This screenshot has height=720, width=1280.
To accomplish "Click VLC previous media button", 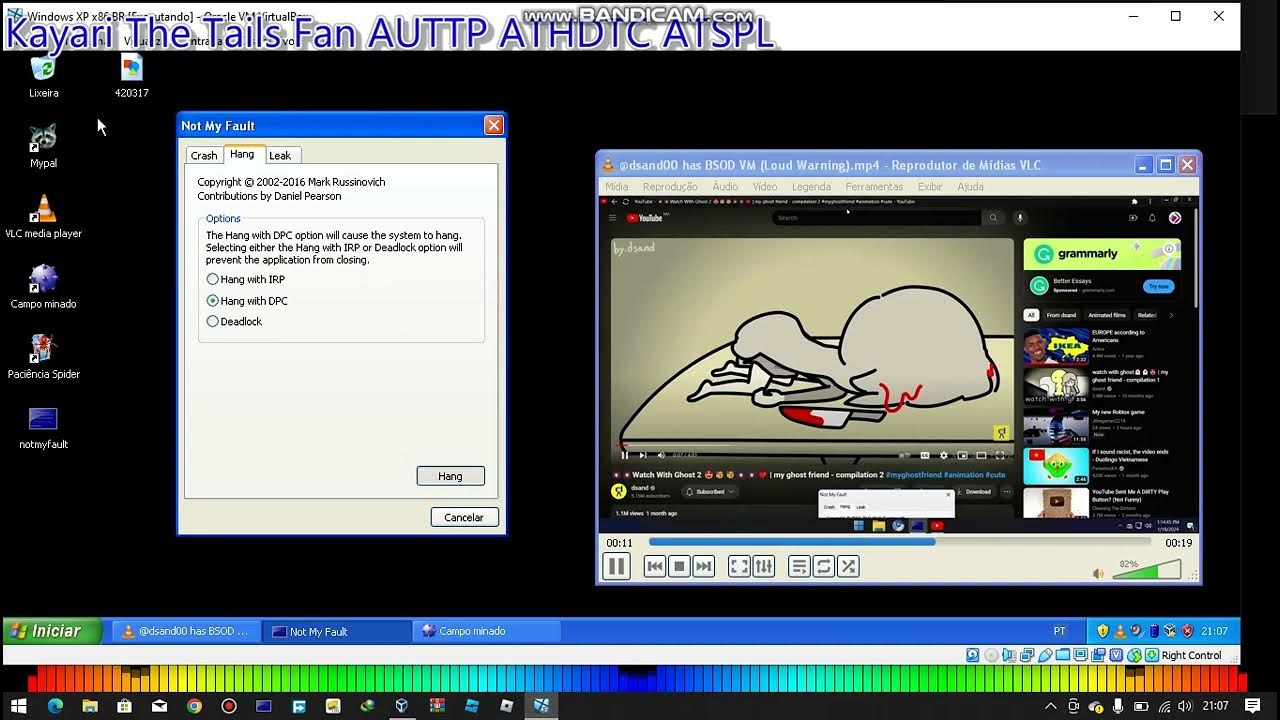I will (x=655, y=566).
